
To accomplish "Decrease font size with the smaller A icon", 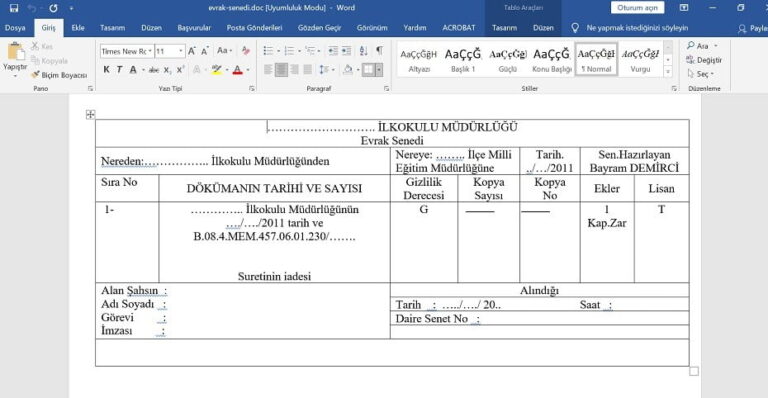I will tap(205, 51).
